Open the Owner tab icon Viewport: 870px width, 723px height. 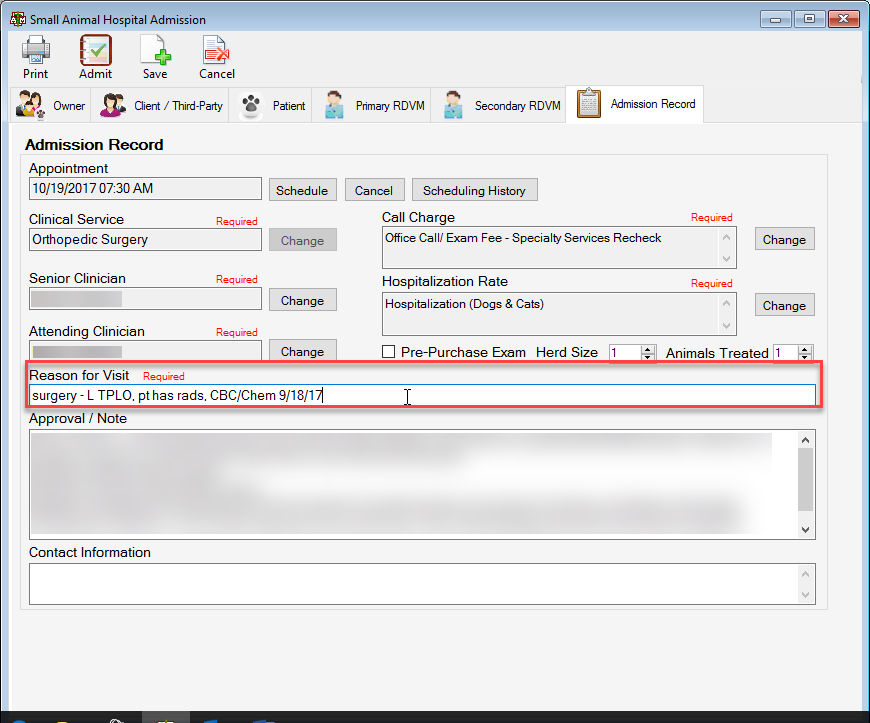click(x=30, y=105)
